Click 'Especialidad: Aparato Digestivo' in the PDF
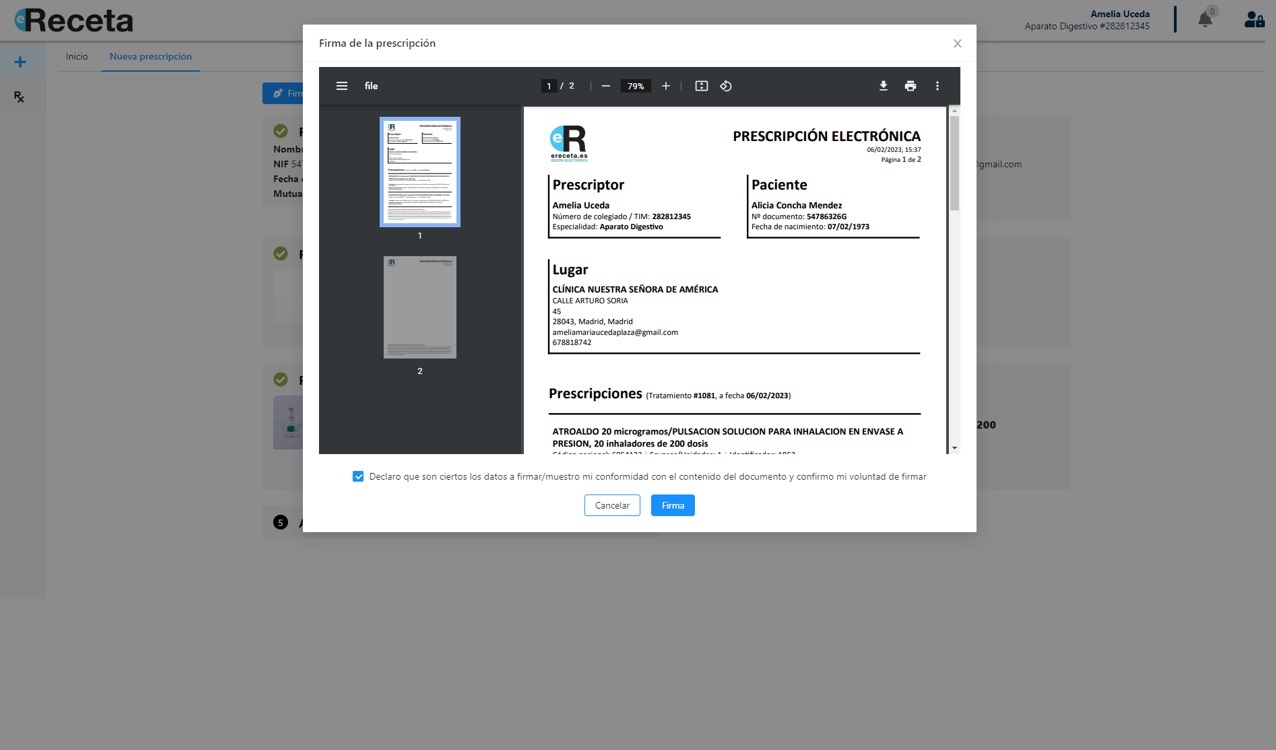 tap(607, 227)
